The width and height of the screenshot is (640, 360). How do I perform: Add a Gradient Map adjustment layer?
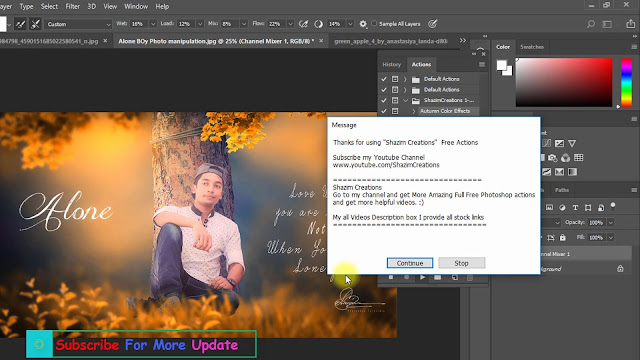click(572, 172)
